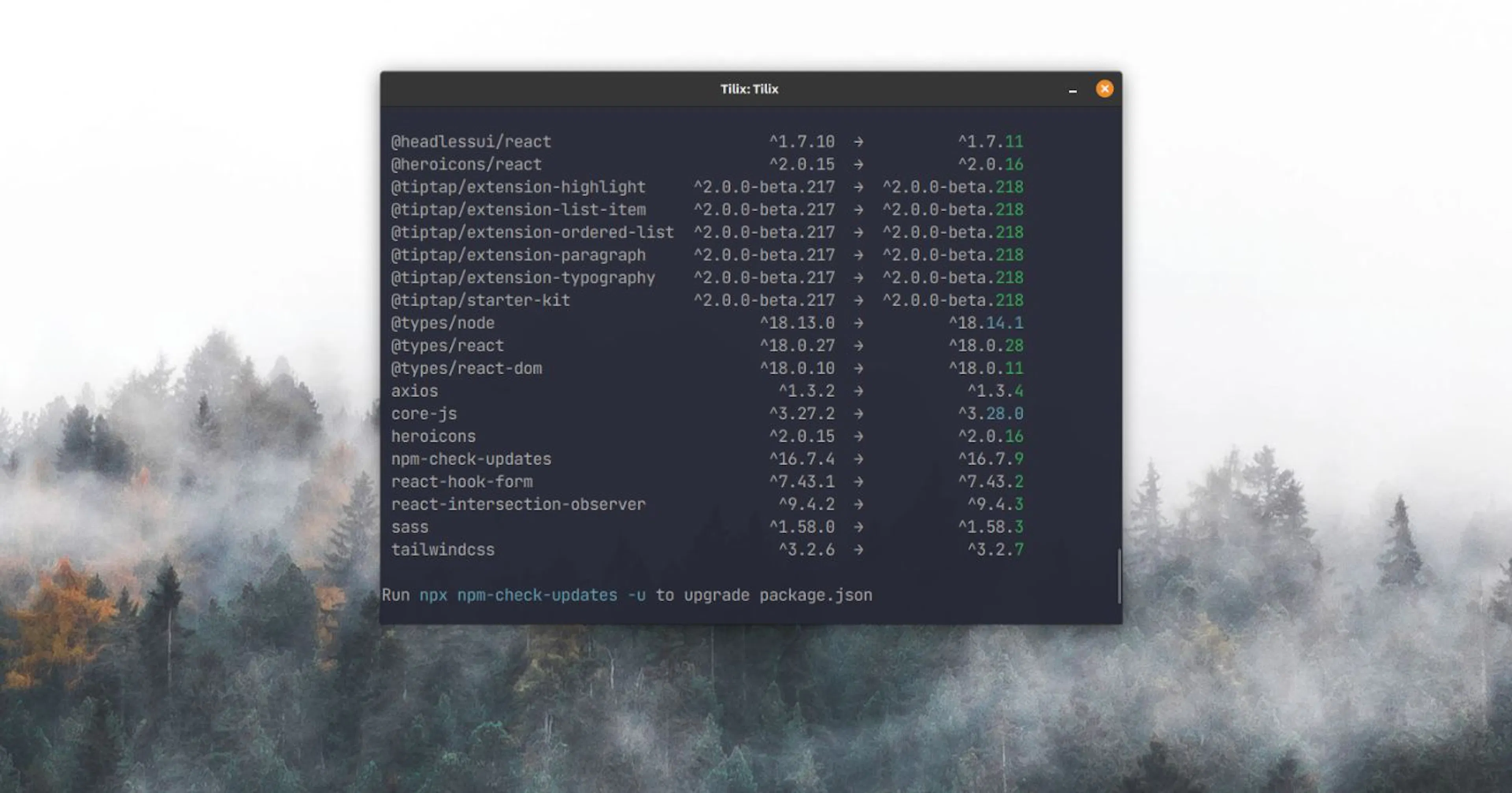This screenshot has height=793, width=1512.
Task: Click the new version ^18.0.28
Action: tap(986, 346)
